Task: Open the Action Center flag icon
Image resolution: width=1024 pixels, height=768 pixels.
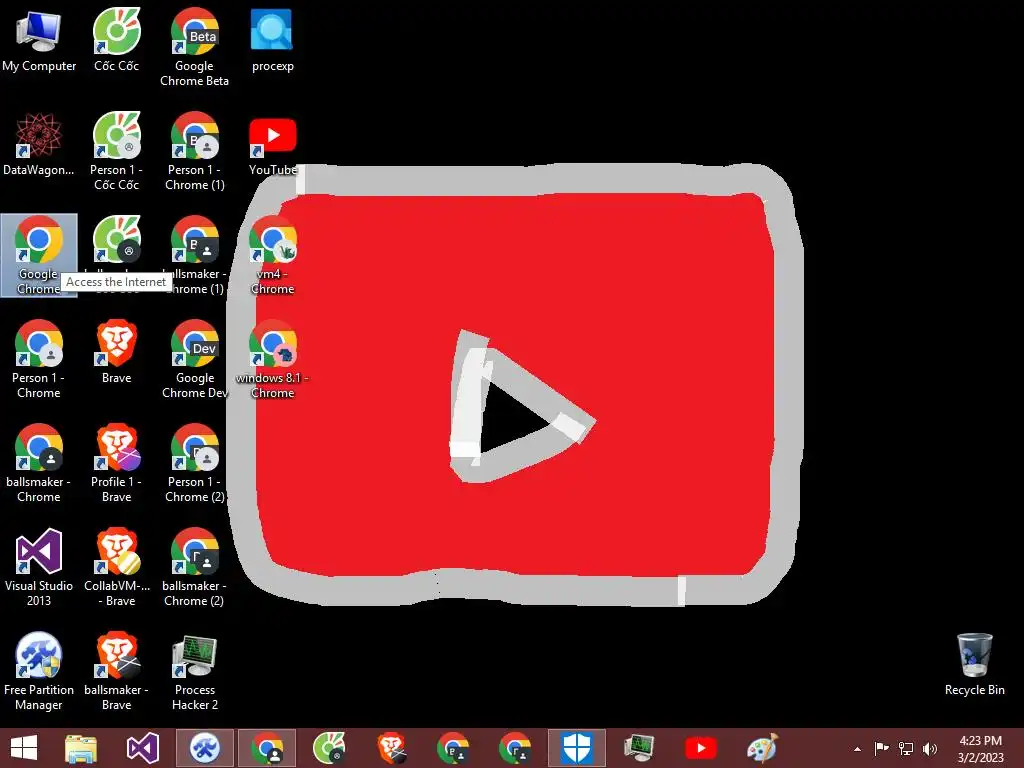Action: tap(882, 748)
